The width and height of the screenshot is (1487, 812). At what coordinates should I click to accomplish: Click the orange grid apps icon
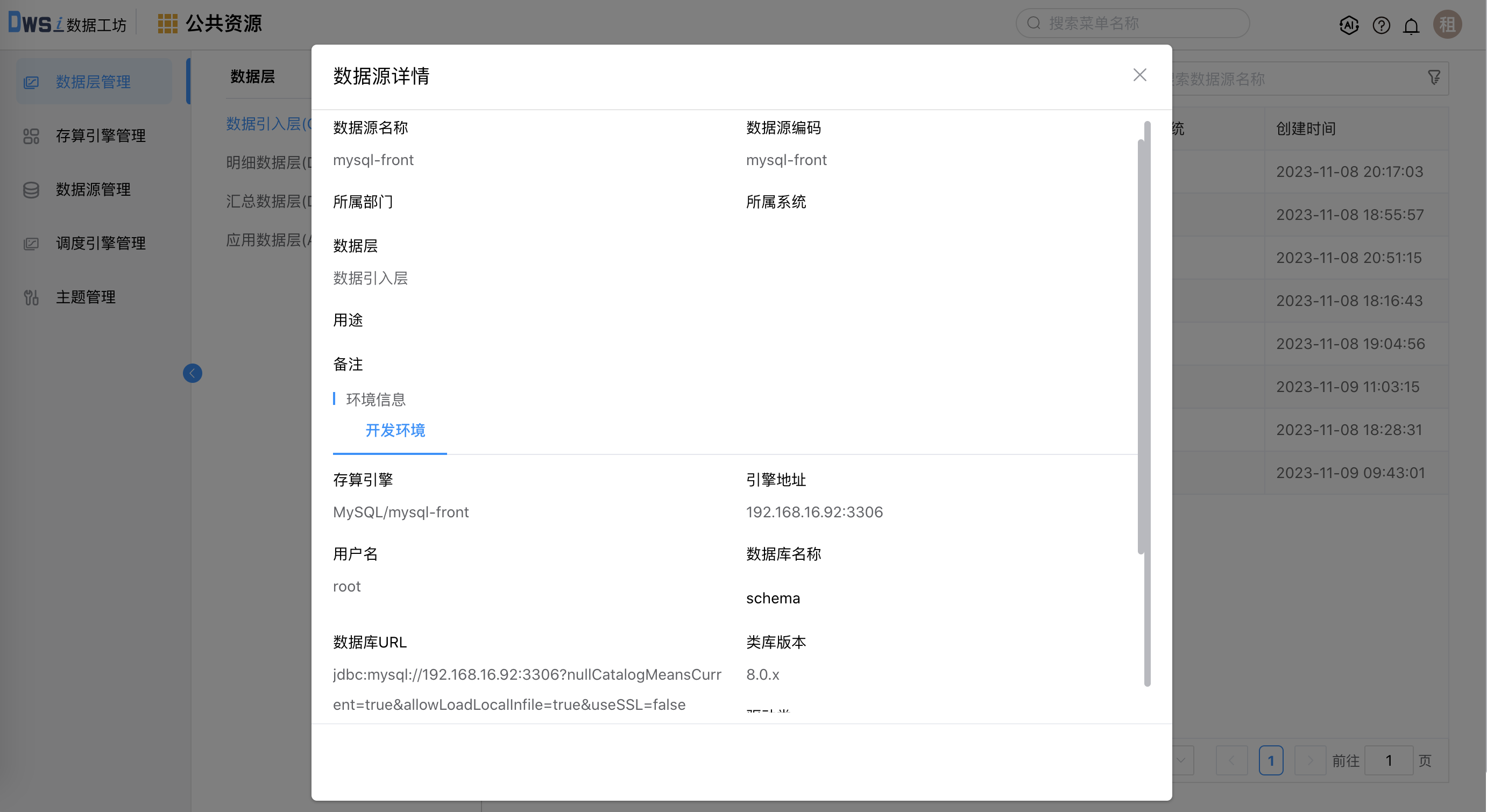point(167,24)
